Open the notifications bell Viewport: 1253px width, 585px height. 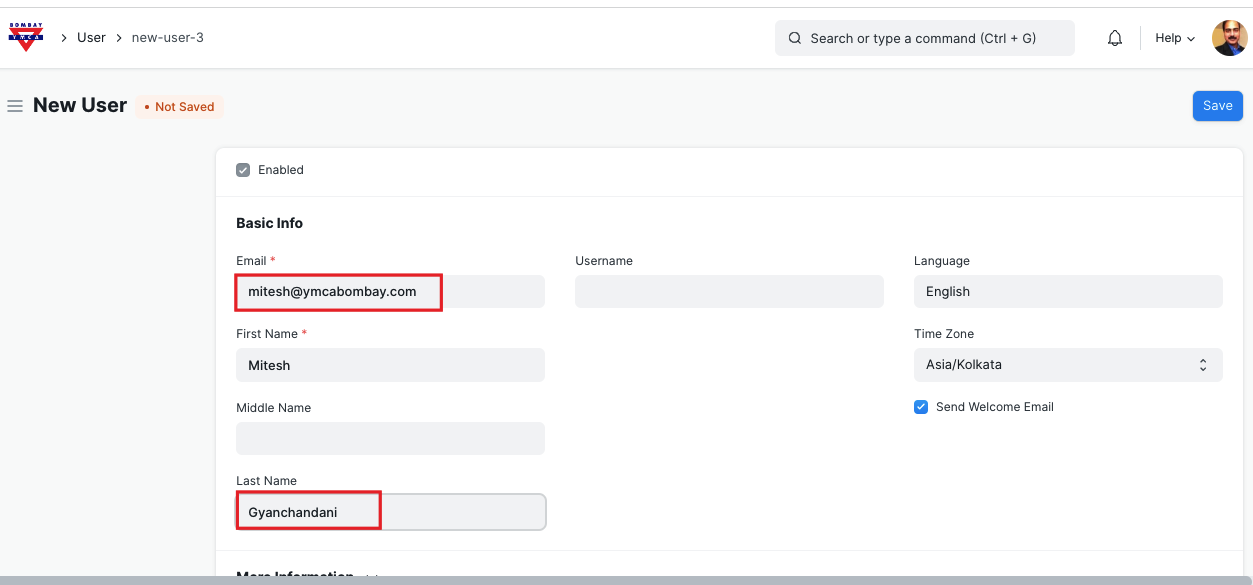click(x=1115, y=38)
